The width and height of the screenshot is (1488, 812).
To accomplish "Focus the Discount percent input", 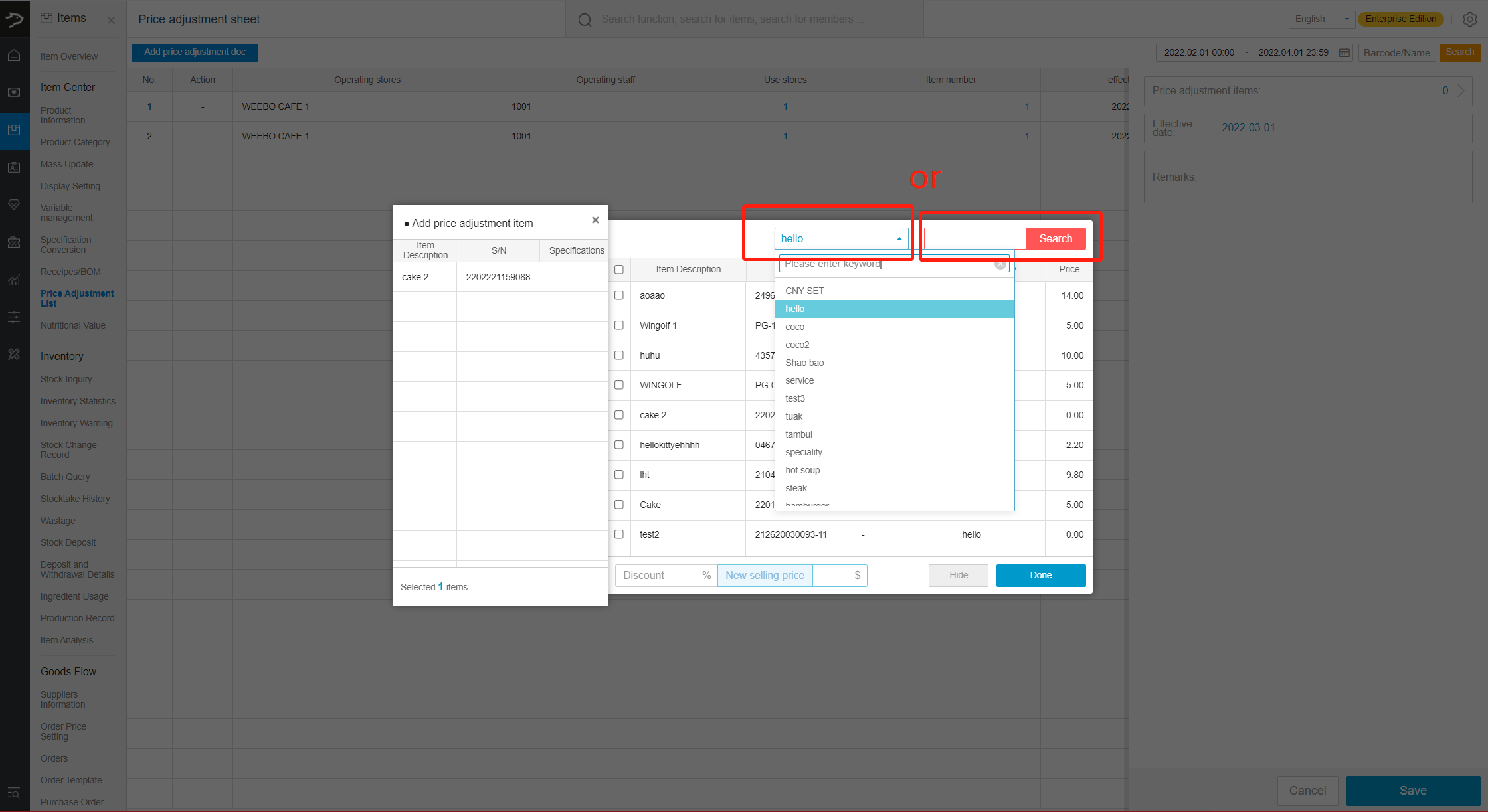I will click(x=666, y=575).
